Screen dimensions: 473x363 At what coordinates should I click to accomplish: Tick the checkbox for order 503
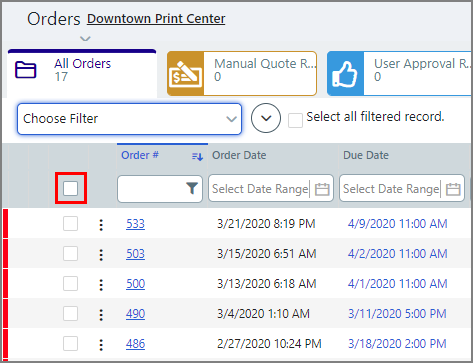coord(70,254)
